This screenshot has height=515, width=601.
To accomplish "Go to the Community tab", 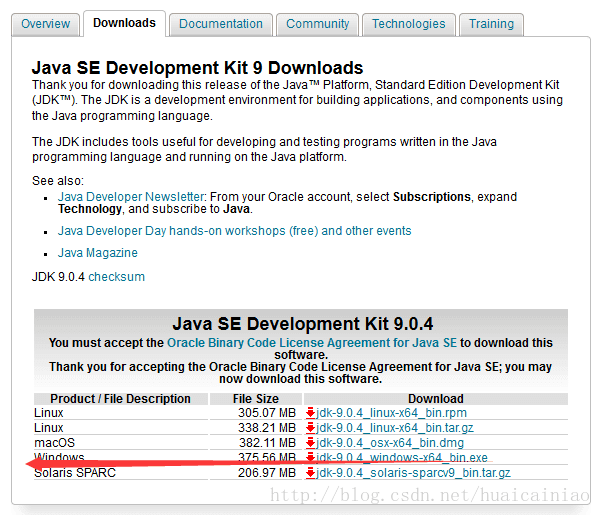I will coord(317,24).
